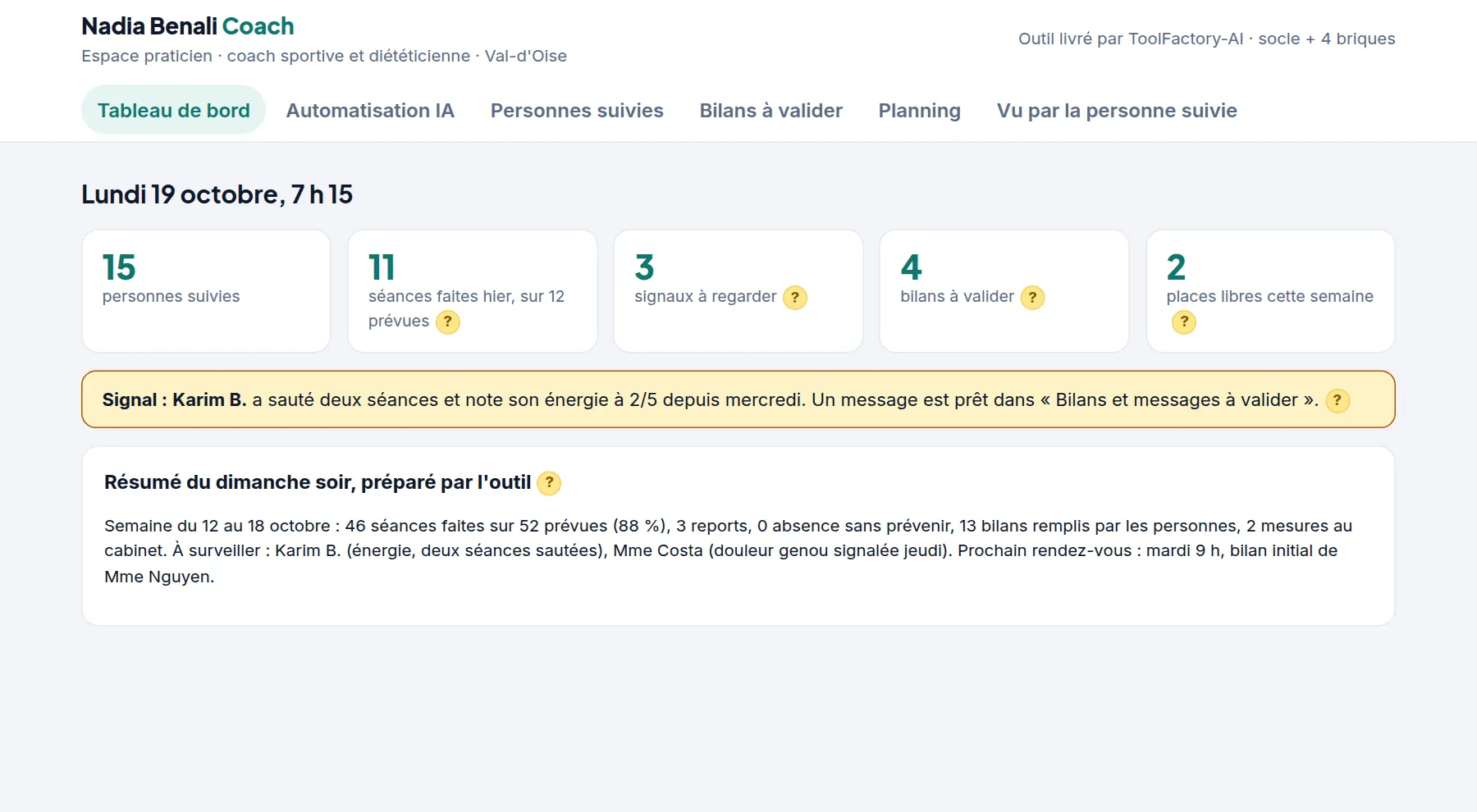The height and width of the screenshot is (812, 1477).
Task: Click the Résumé du dimanche soir heading
Action: pyautogui.click(x=318, y=482)
